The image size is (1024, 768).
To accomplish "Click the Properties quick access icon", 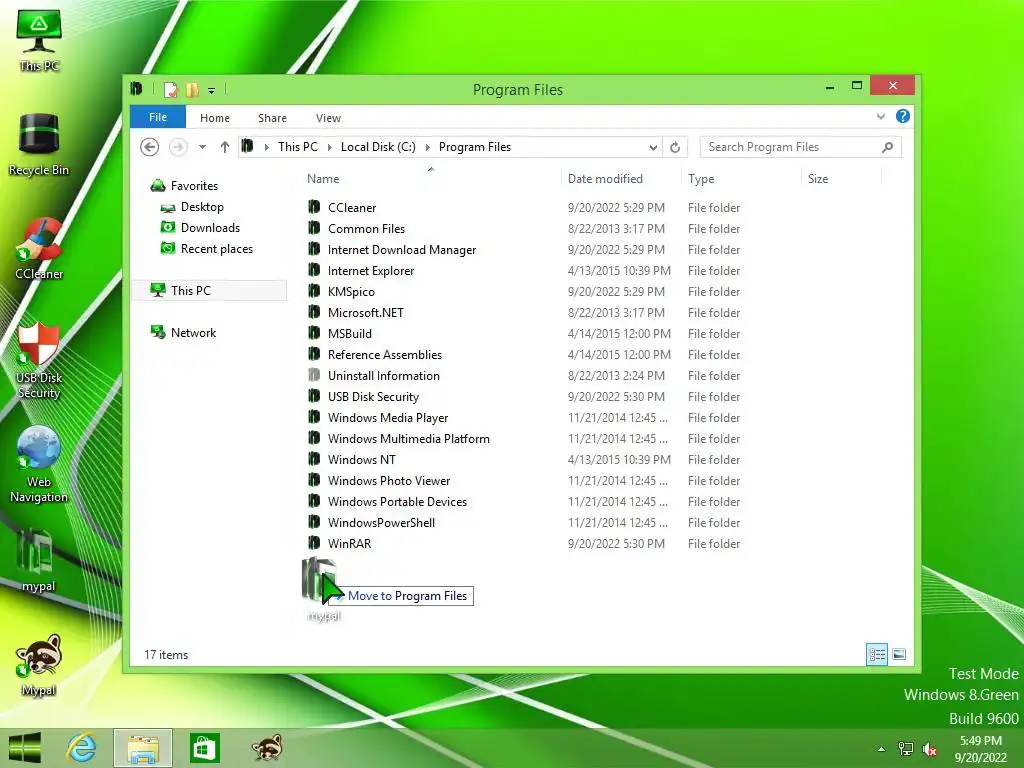I will 170,90.
